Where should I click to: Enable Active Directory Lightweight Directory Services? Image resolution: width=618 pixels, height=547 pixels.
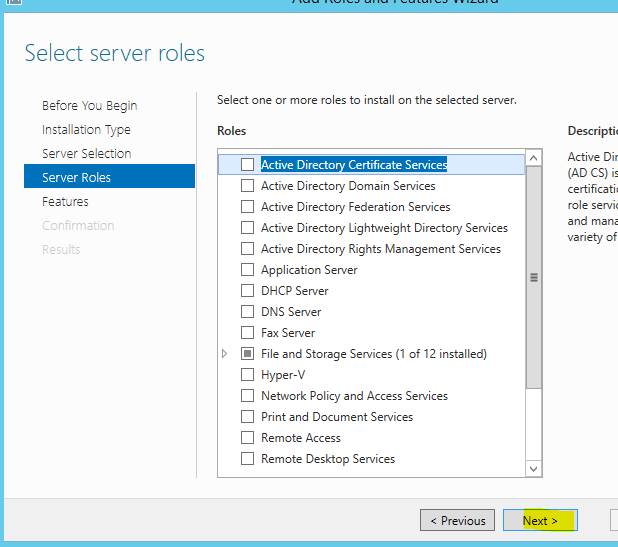(247, 227)
